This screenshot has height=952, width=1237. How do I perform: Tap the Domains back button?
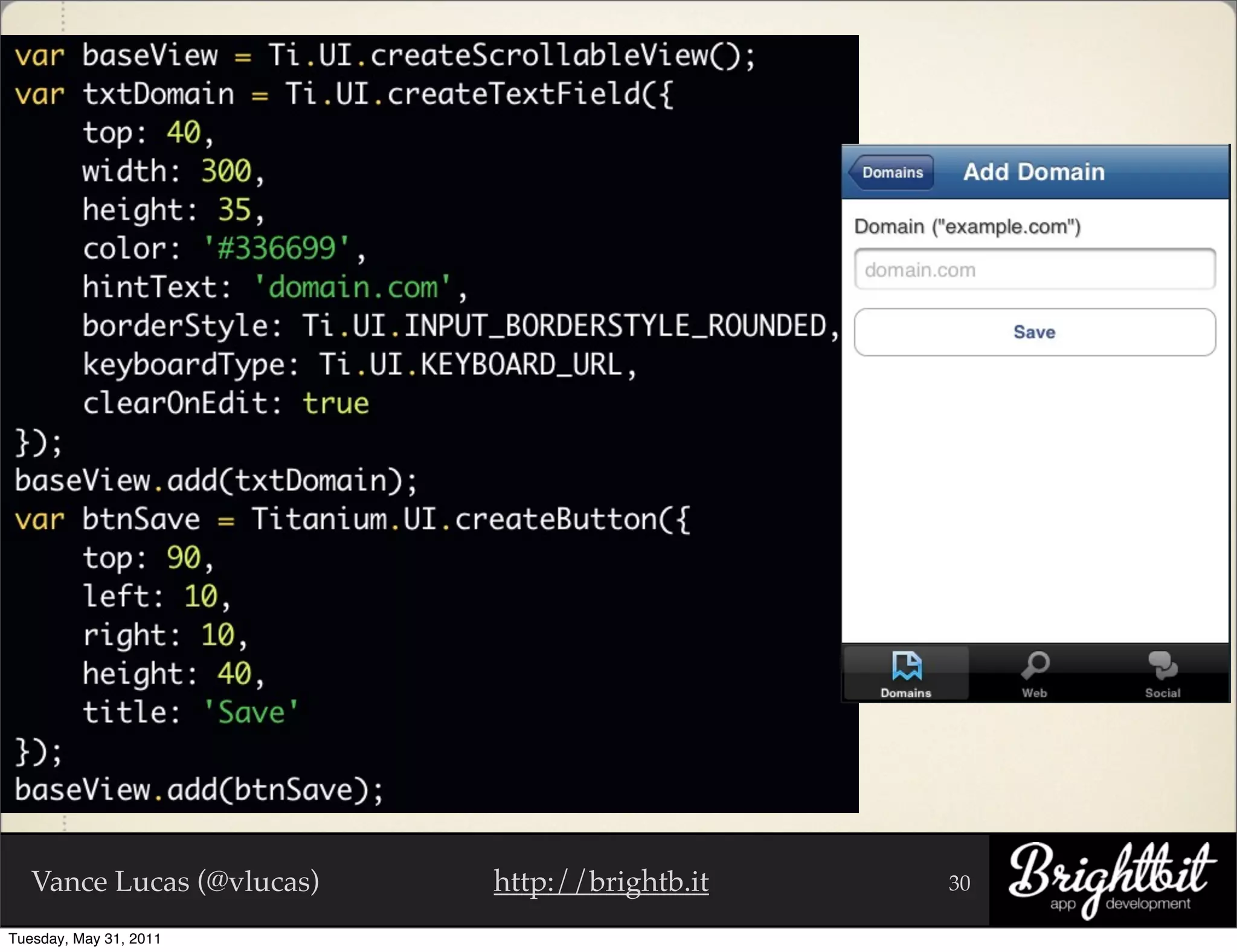pos(892,173)
